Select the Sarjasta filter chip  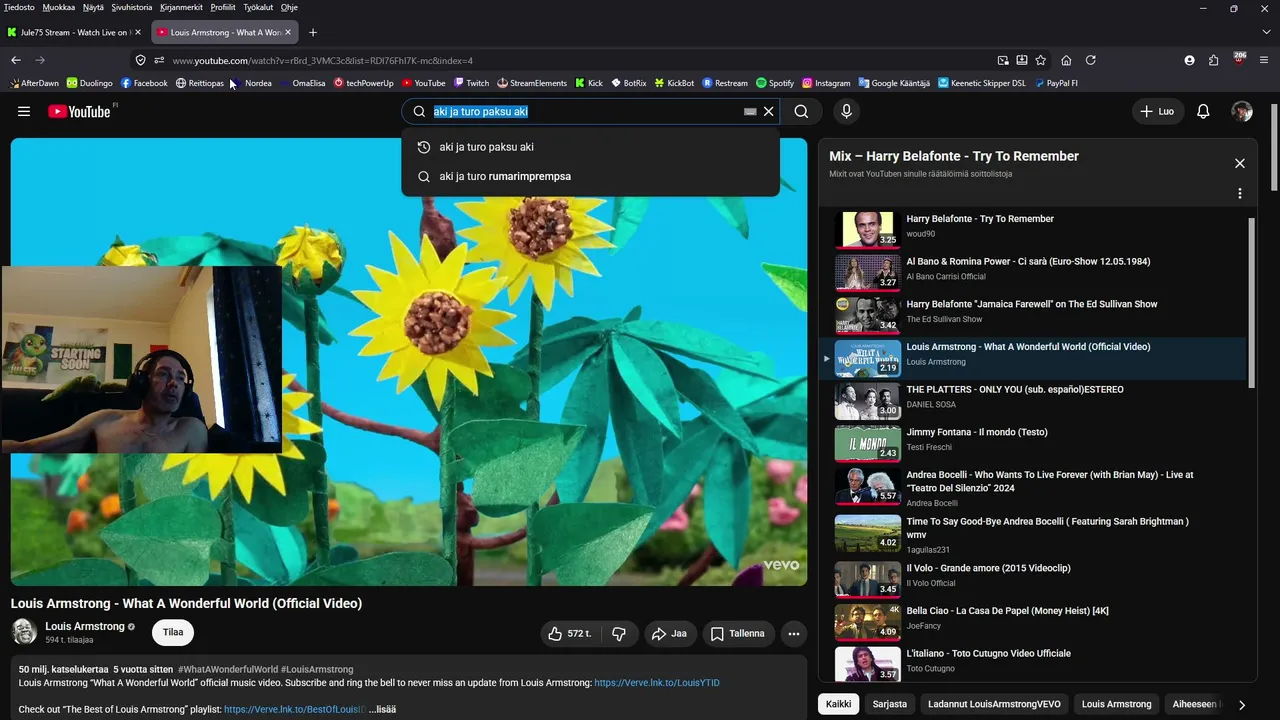pyautogui.click(x=890, y=704)
